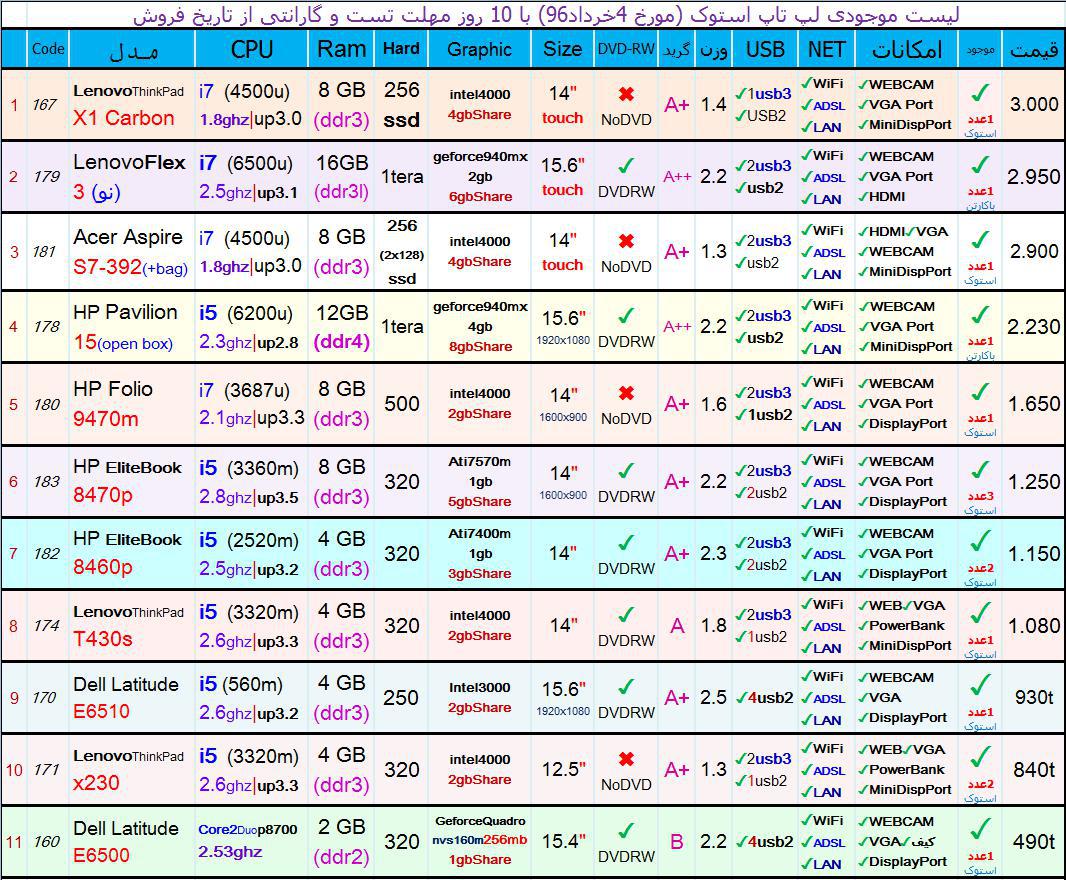Click the availability checkmark beside price 2.230
1066x880 pixels.
click(x=980, y=314)
